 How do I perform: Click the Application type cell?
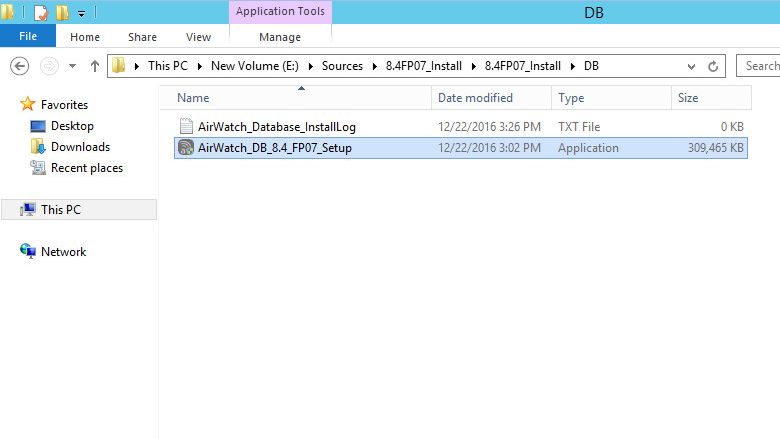pyautogui.click(x=588, y=148)
